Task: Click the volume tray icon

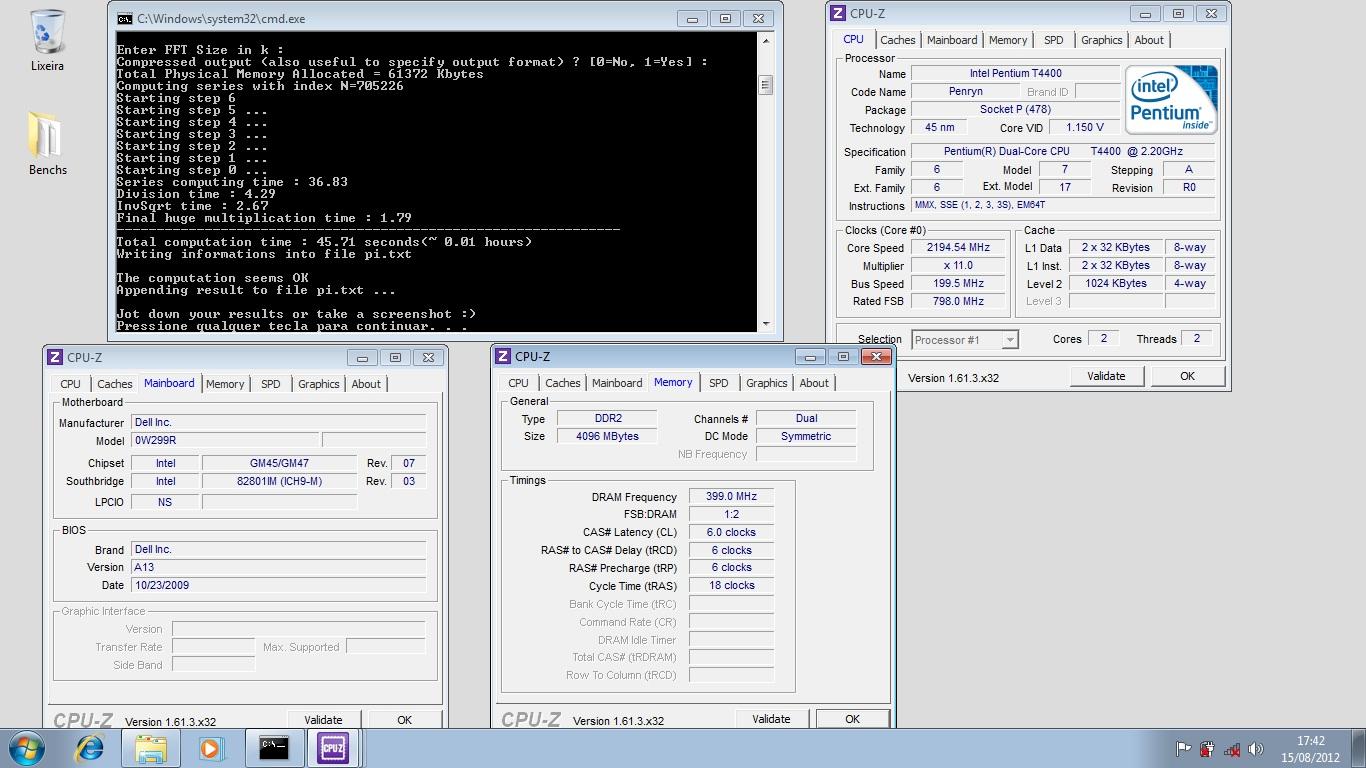Action: tap(1256, 749)
